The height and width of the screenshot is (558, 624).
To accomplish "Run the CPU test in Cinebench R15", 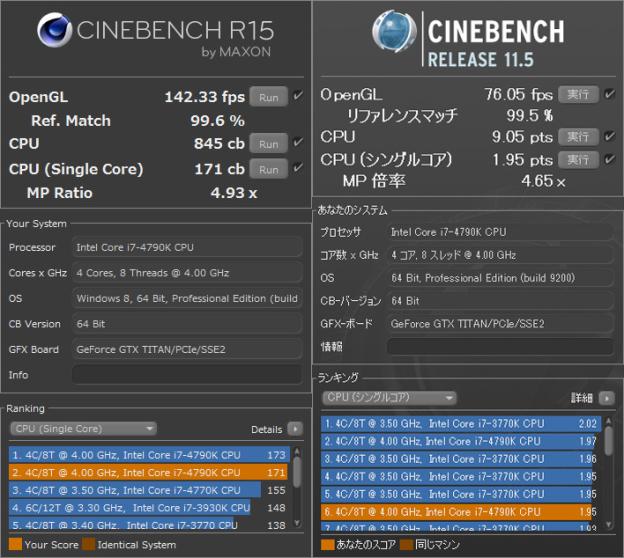I will 269,144.
